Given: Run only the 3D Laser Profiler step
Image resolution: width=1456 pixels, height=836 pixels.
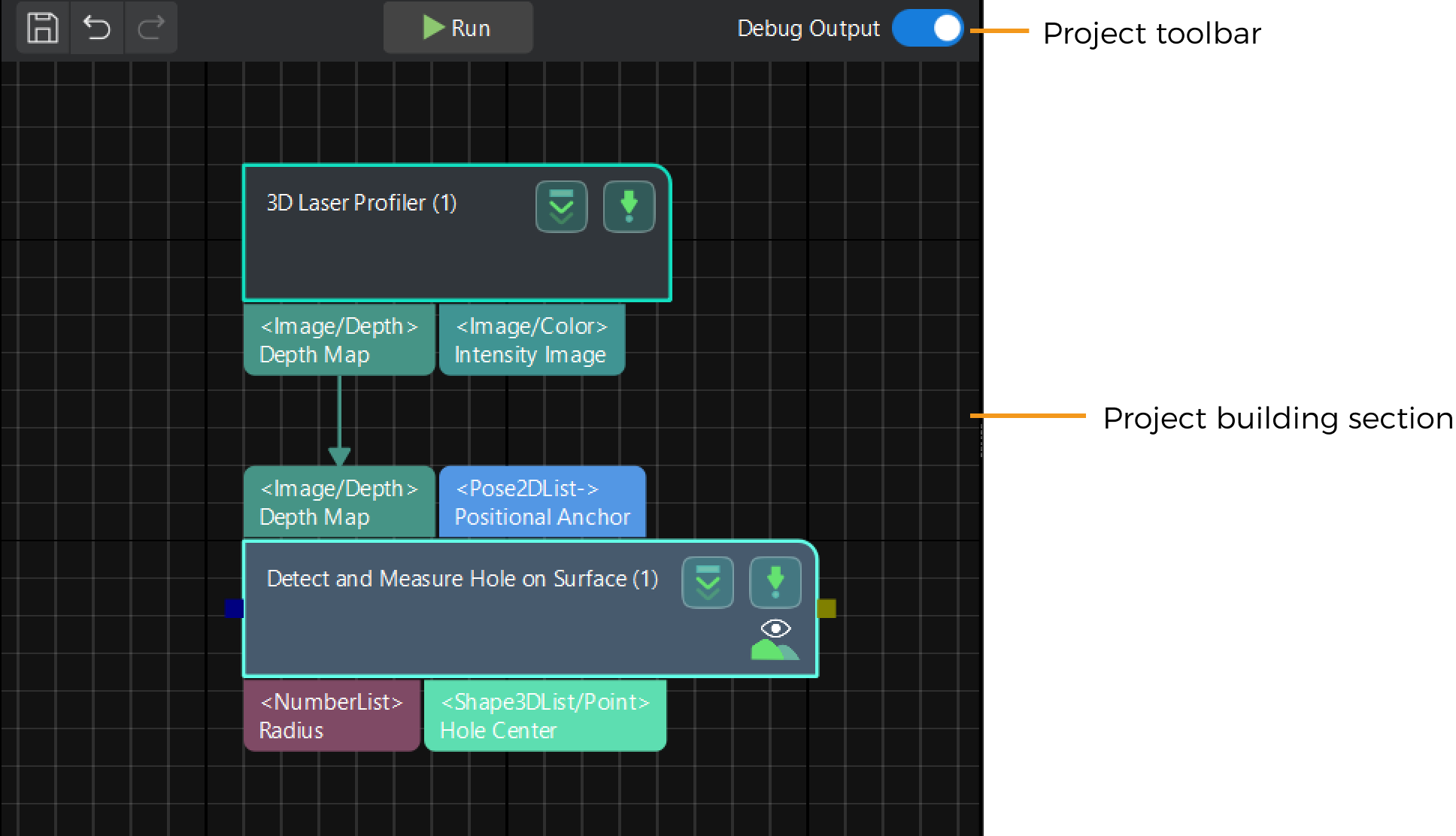Looking at the screenshot, I should click(629, 207).
